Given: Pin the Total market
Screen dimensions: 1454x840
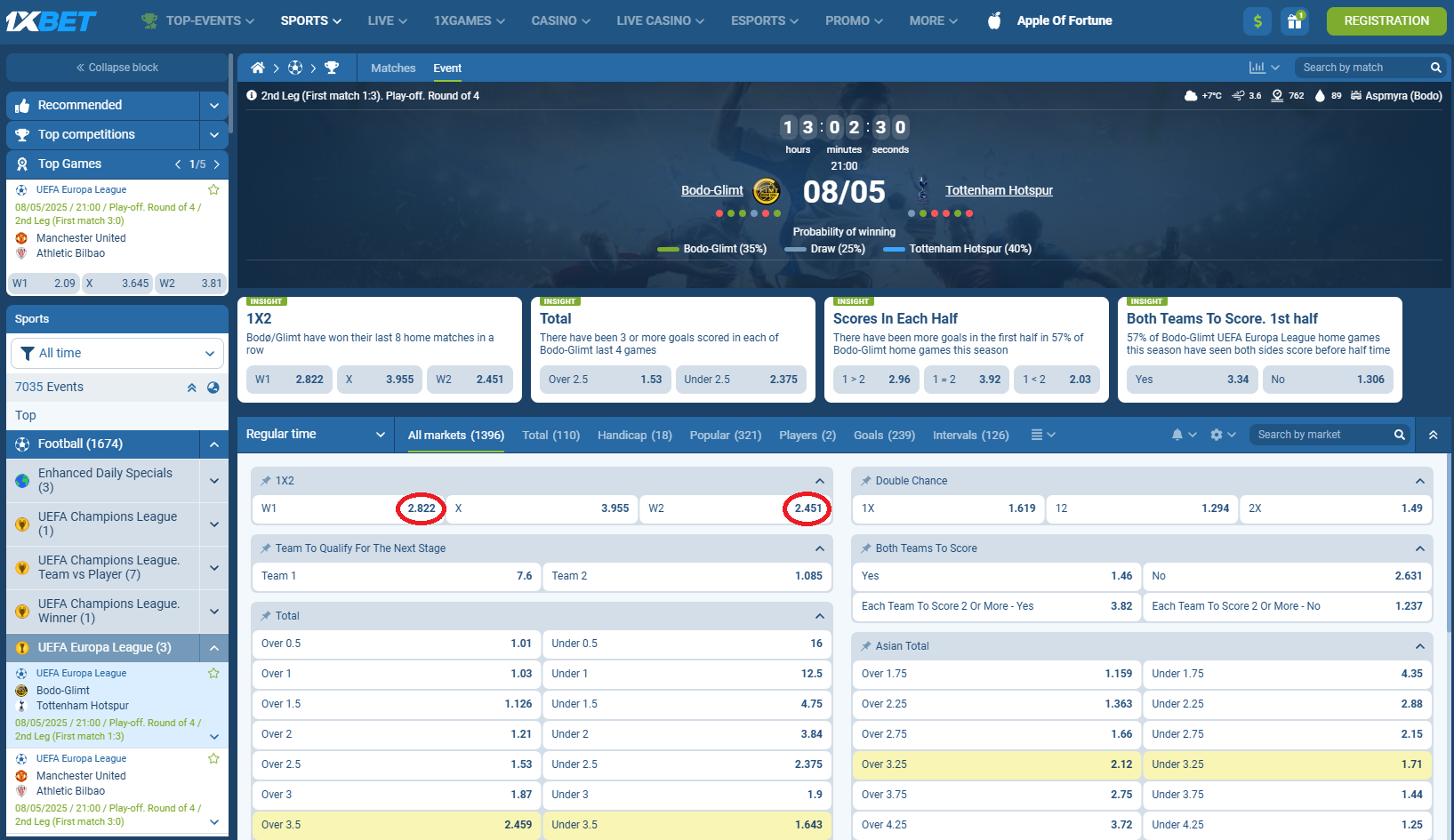Looking at the screenshot, I should click(x=265, y=616).
